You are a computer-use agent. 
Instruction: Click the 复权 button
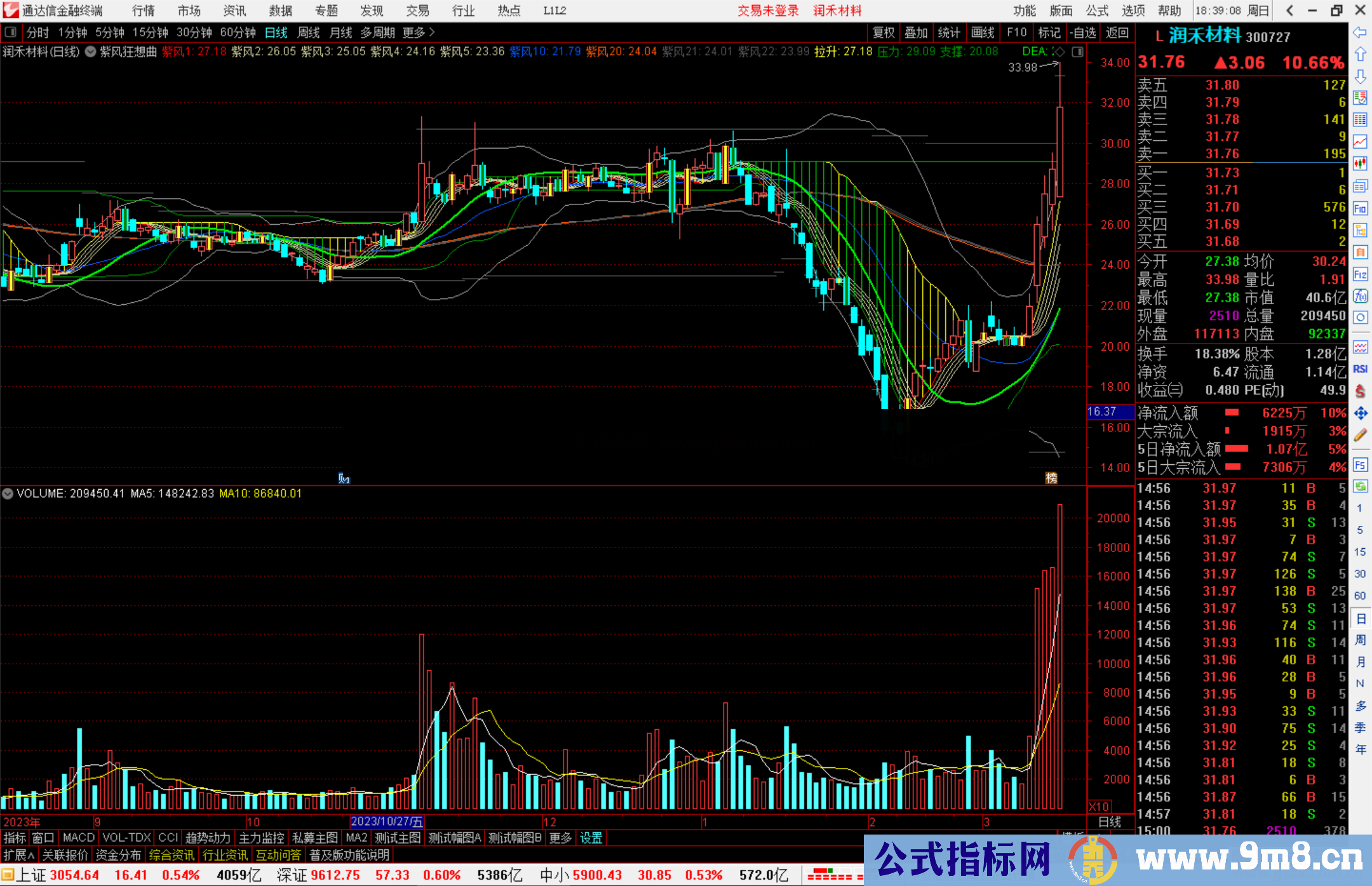[x=883, y=32]
